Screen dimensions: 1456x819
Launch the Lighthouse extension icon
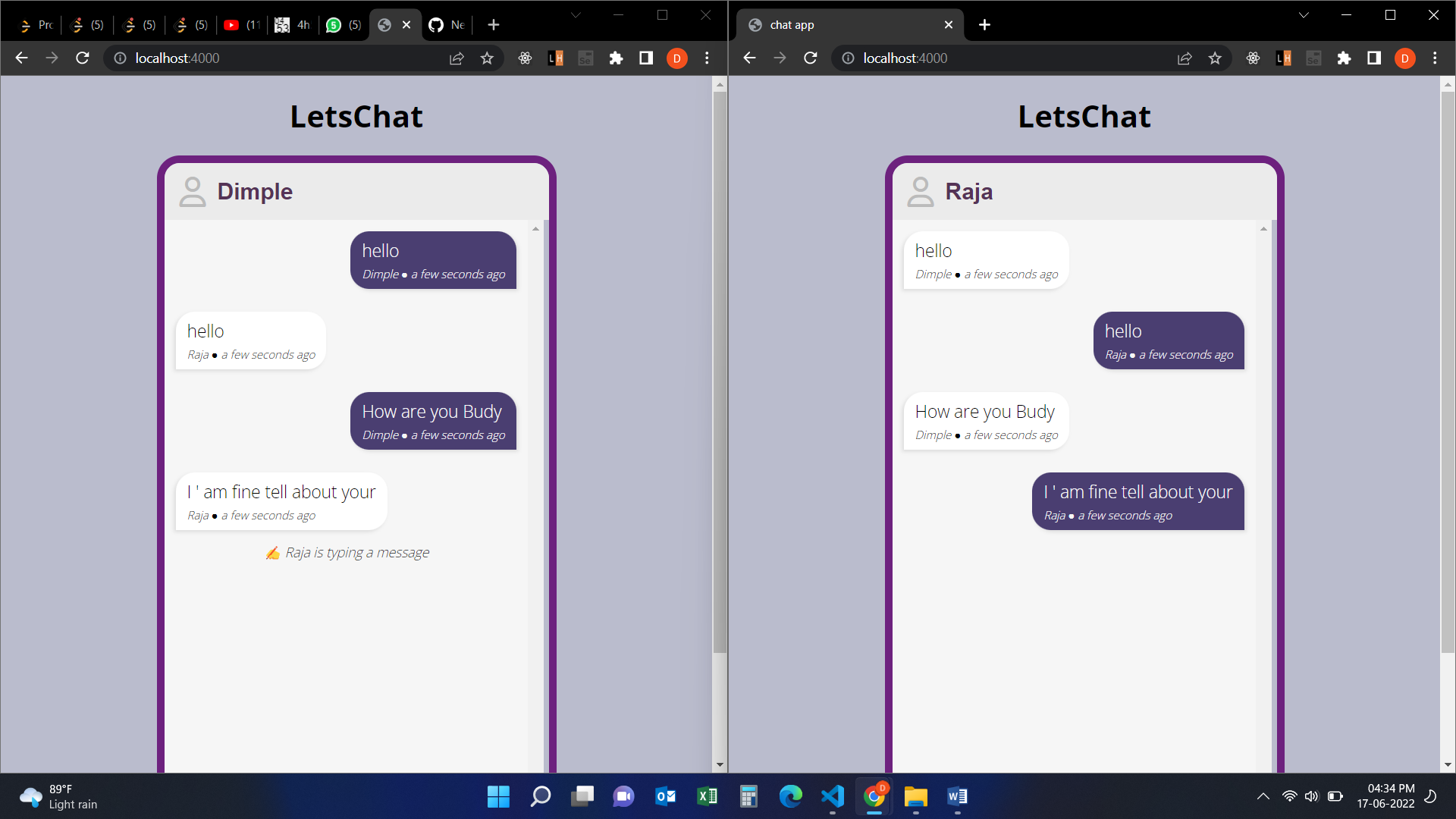(x=555, y=58)
